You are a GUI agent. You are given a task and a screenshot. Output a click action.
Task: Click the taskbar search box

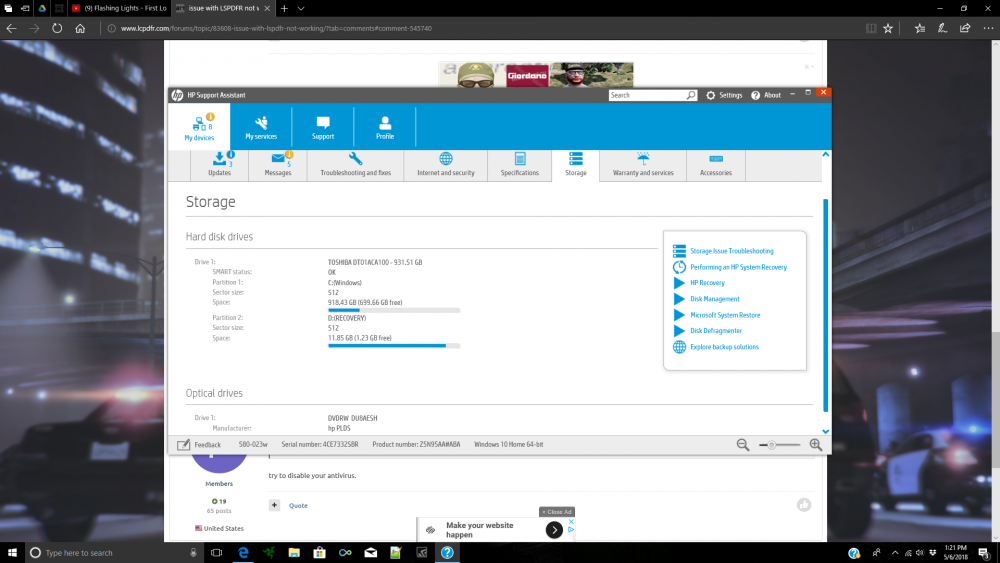tap(114, 552)
